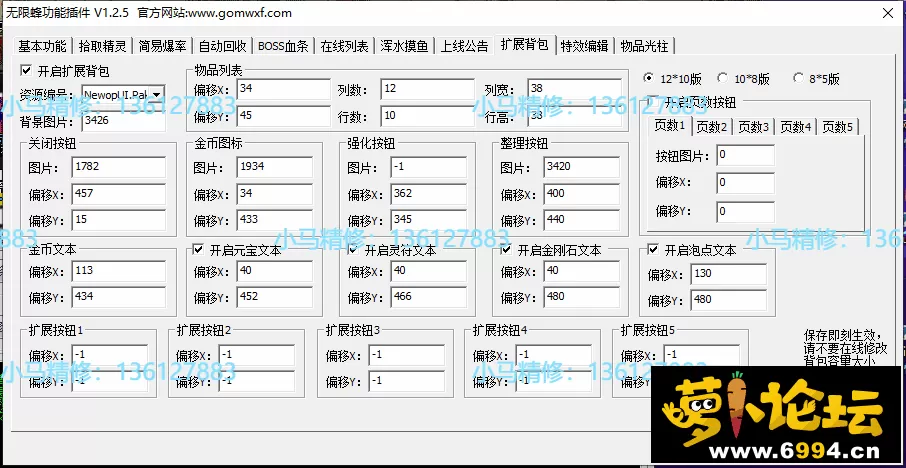Switch to the 基本功能 tab
The image size is (906, 468).
(x=42, y=46)
